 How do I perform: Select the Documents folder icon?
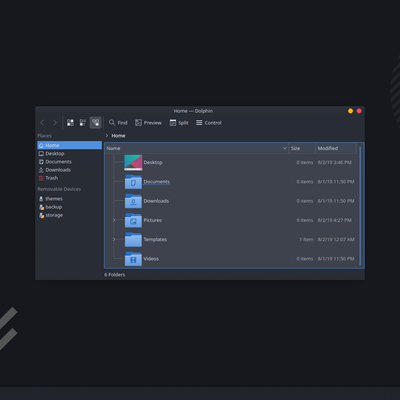(133, 182)
